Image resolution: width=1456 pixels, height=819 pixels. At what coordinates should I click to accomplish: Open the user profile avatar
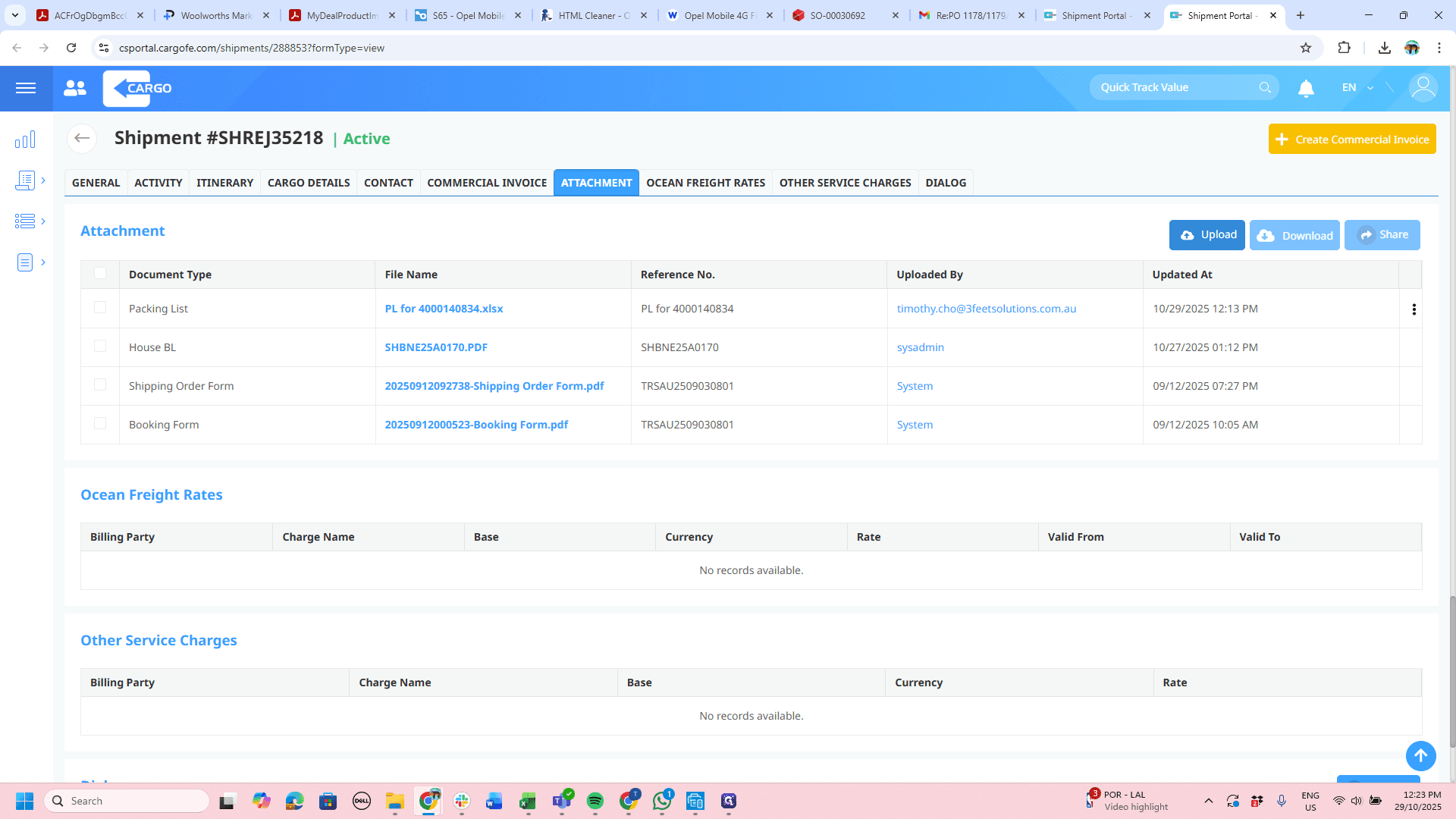[1423, 88]
